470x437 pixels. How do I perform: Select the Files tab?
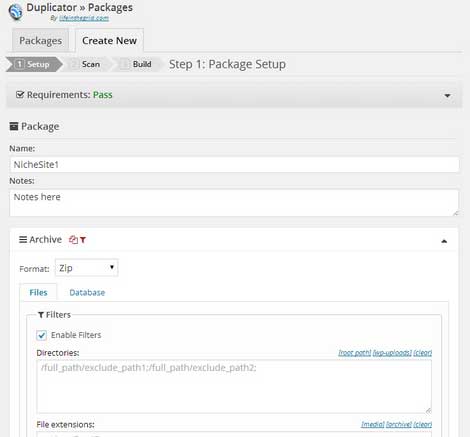(38, 292)
